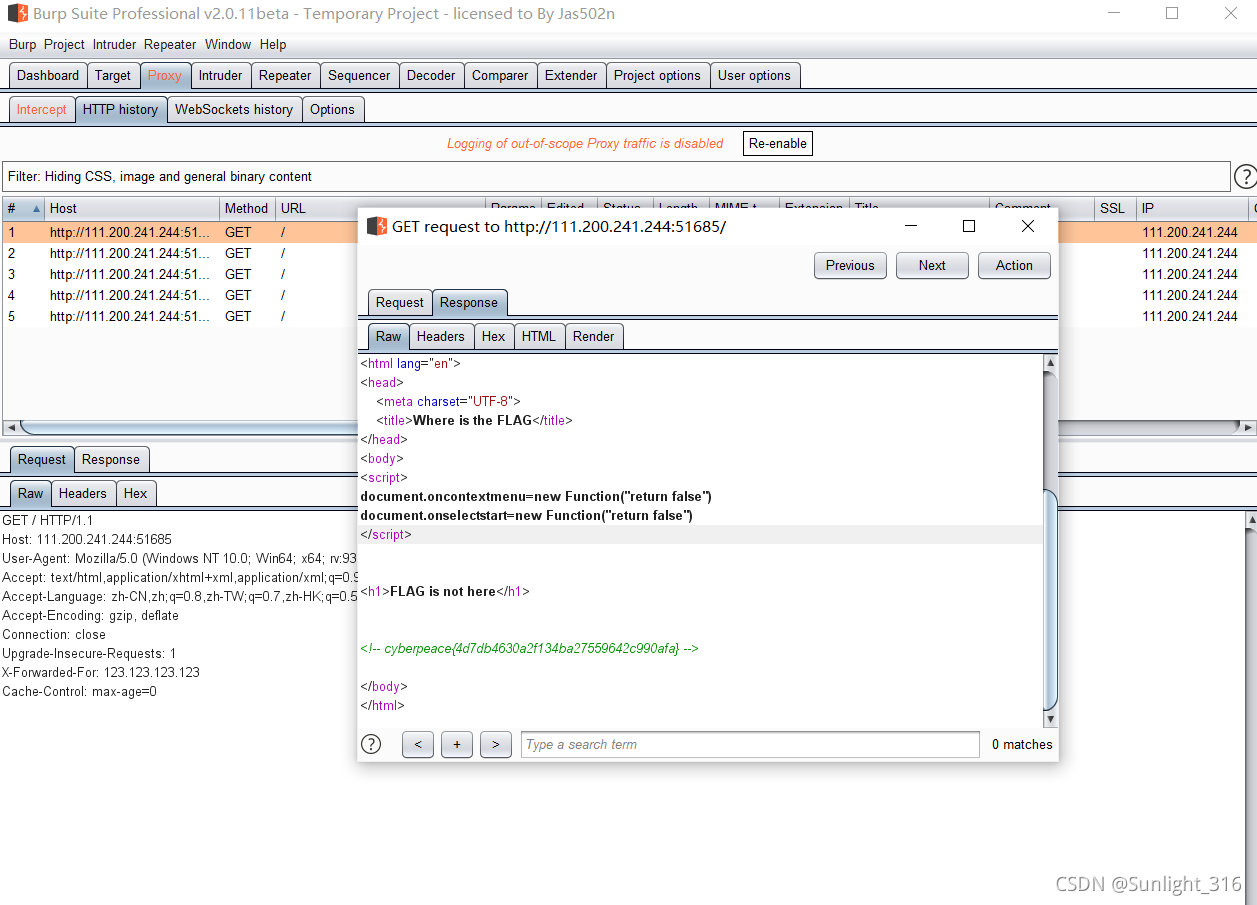Select highlighted history row number 1
Screen dimensions: 1257x905
coord(628,233)
